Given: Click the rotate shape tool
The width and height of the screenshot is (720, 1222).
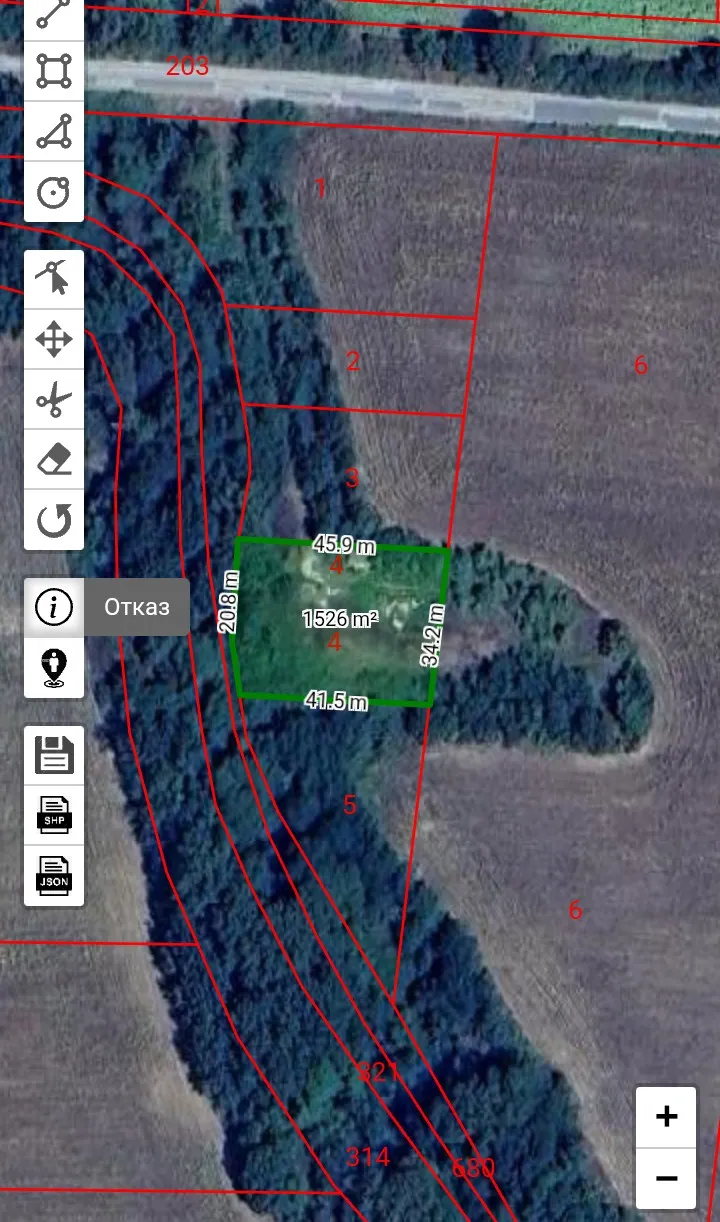Looking at the screenshot, I should pos(54,519).
